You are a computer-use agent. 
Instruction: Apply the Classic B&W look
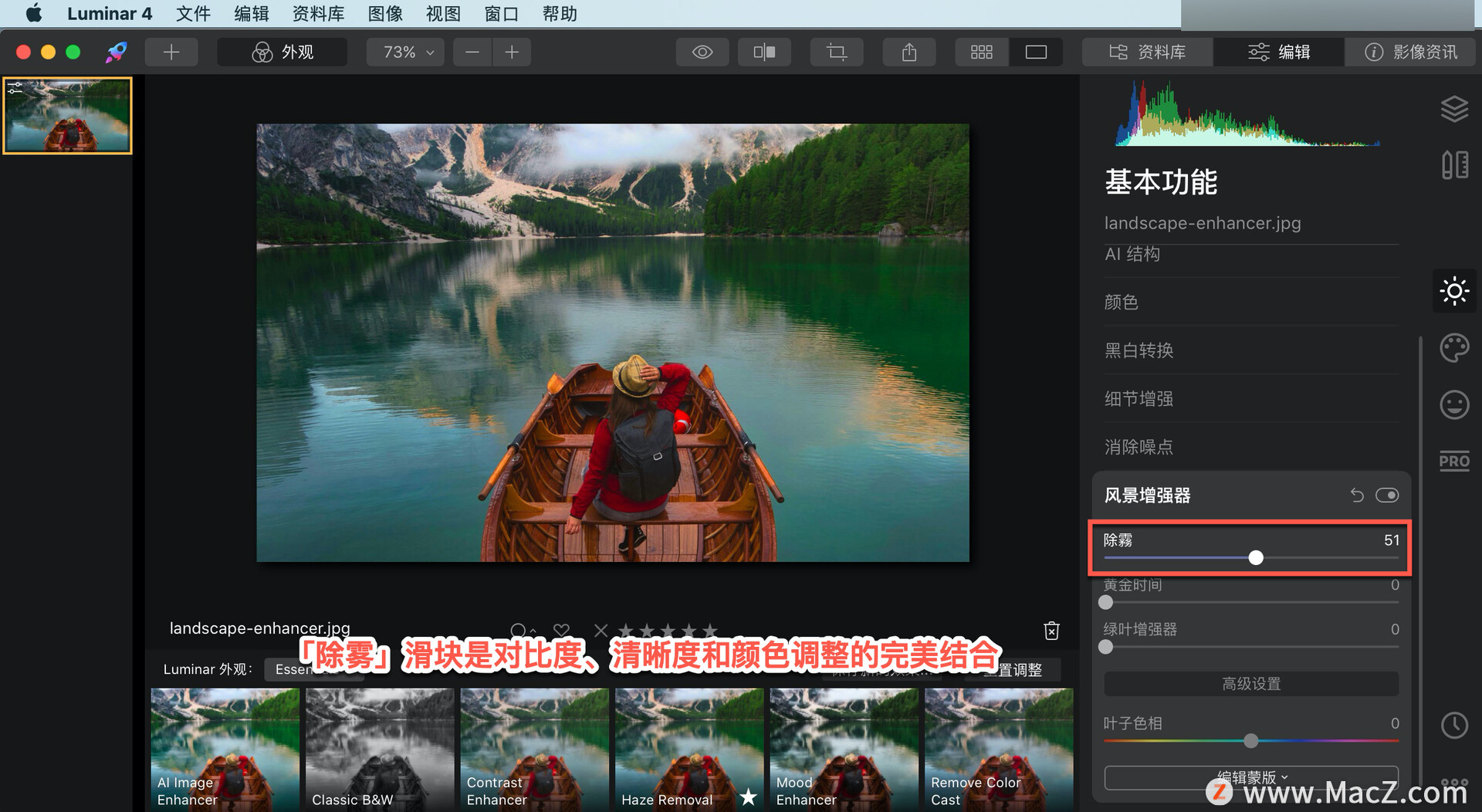click(x=380, y=749)
